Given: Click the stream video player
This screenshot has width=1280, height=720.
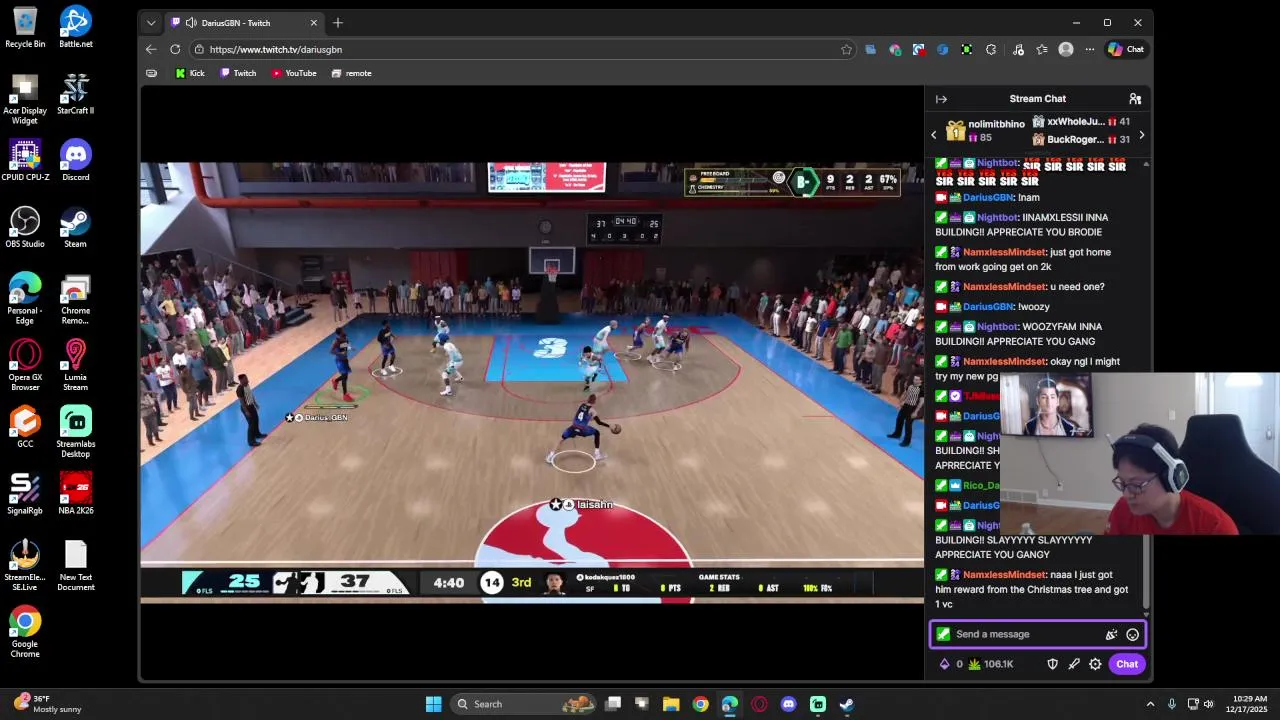Looking at the screenshot, I should tap(532, 384).
